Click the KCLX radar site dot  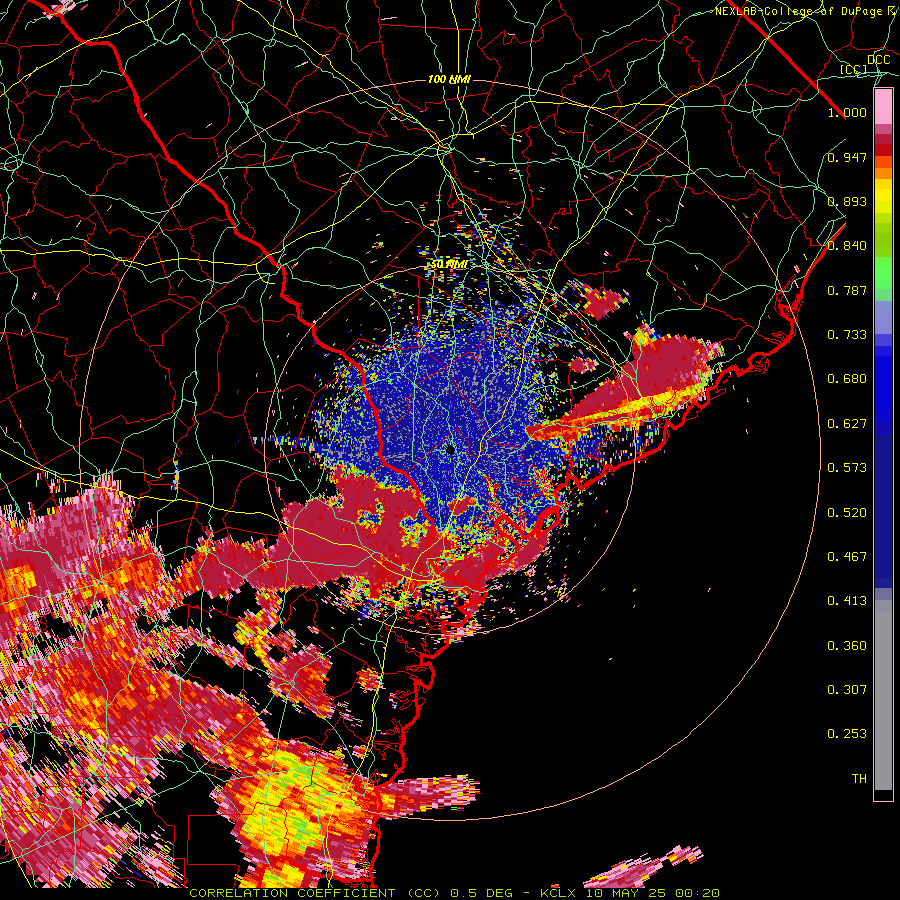point(450,449)
